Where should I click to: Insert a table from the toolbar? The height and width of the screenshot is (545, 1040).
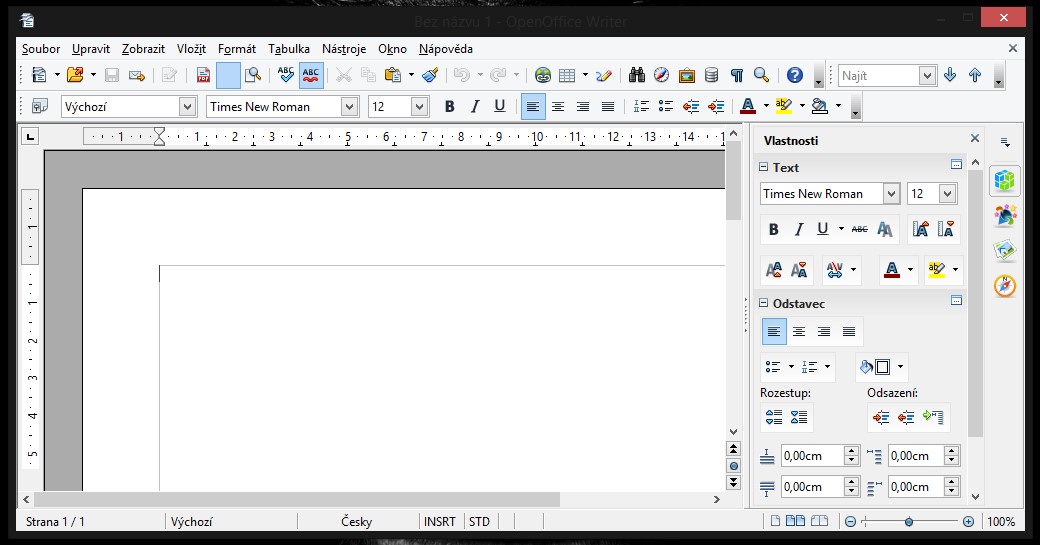pyautogui.click(x=567, y=76)
